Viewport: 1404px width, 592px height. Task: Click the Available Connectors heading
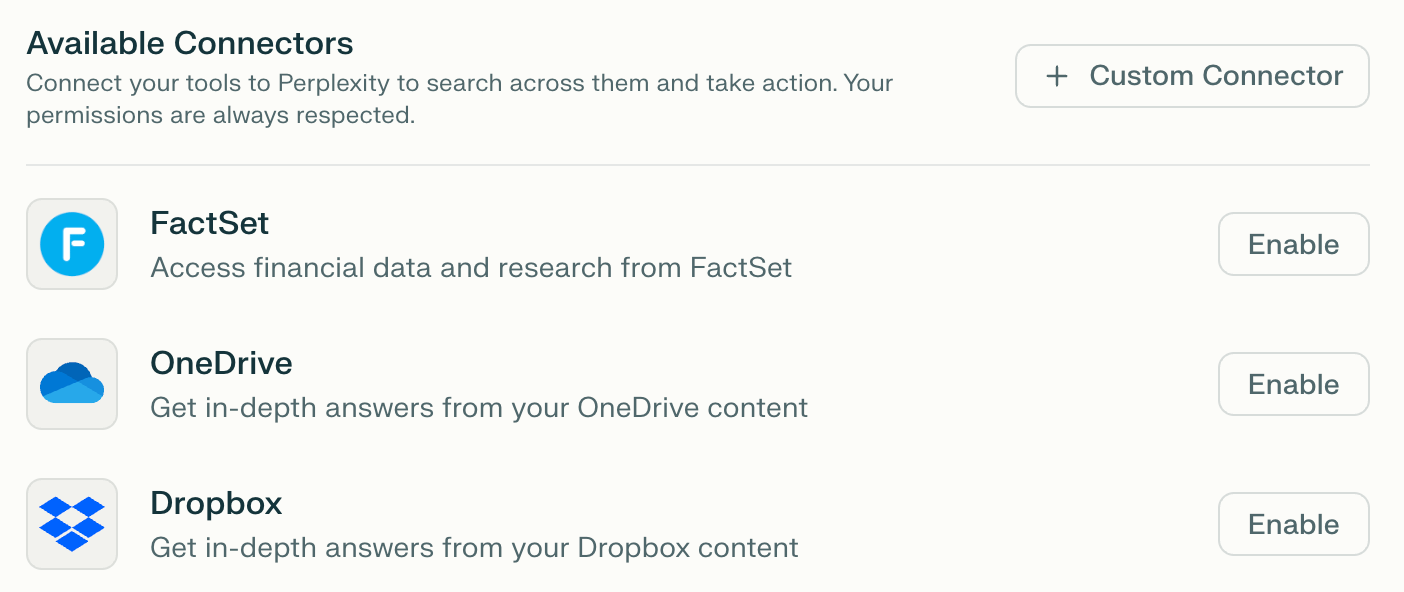[190, 43]
